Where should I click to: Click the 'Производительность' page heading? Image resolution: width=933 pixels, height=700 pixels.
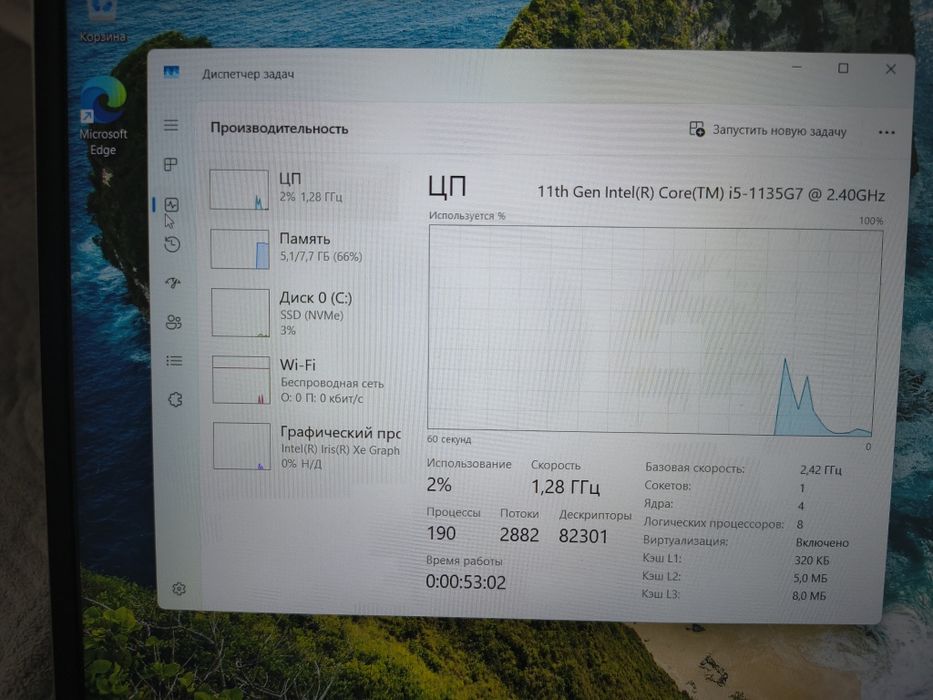pyautogui.click(x=279, y=129)
